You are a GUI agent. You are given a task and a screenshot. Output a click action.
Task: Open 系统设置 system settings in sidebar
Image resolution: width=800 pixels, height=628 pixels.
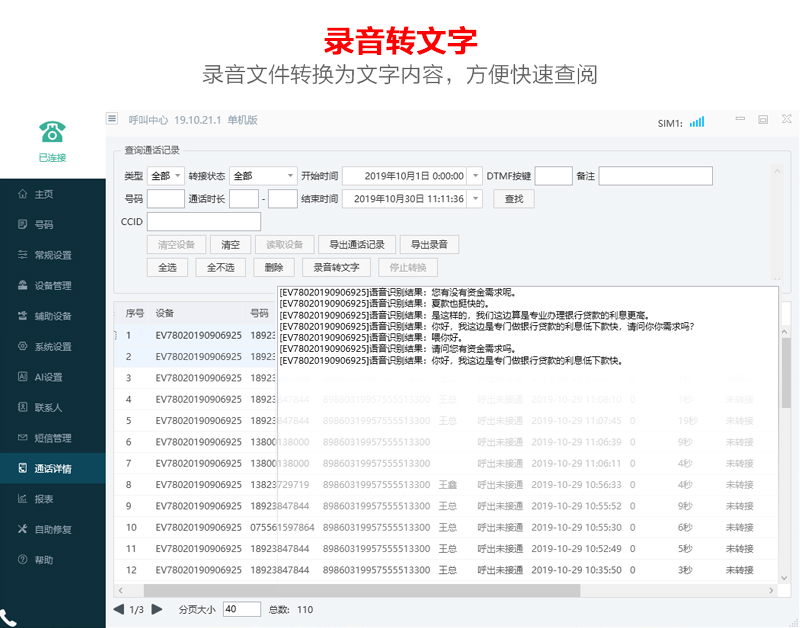[x=52, y=347]
